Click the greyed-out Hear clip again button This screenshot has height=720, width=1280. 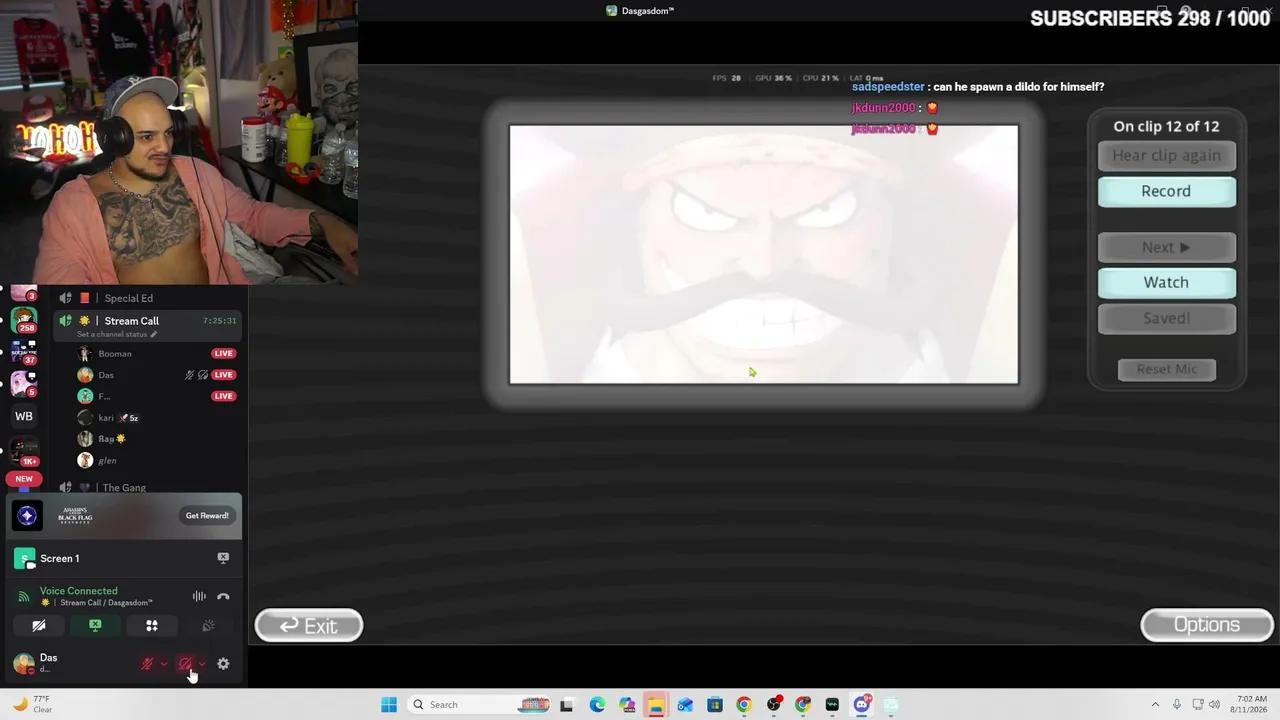pos(1166,155)
